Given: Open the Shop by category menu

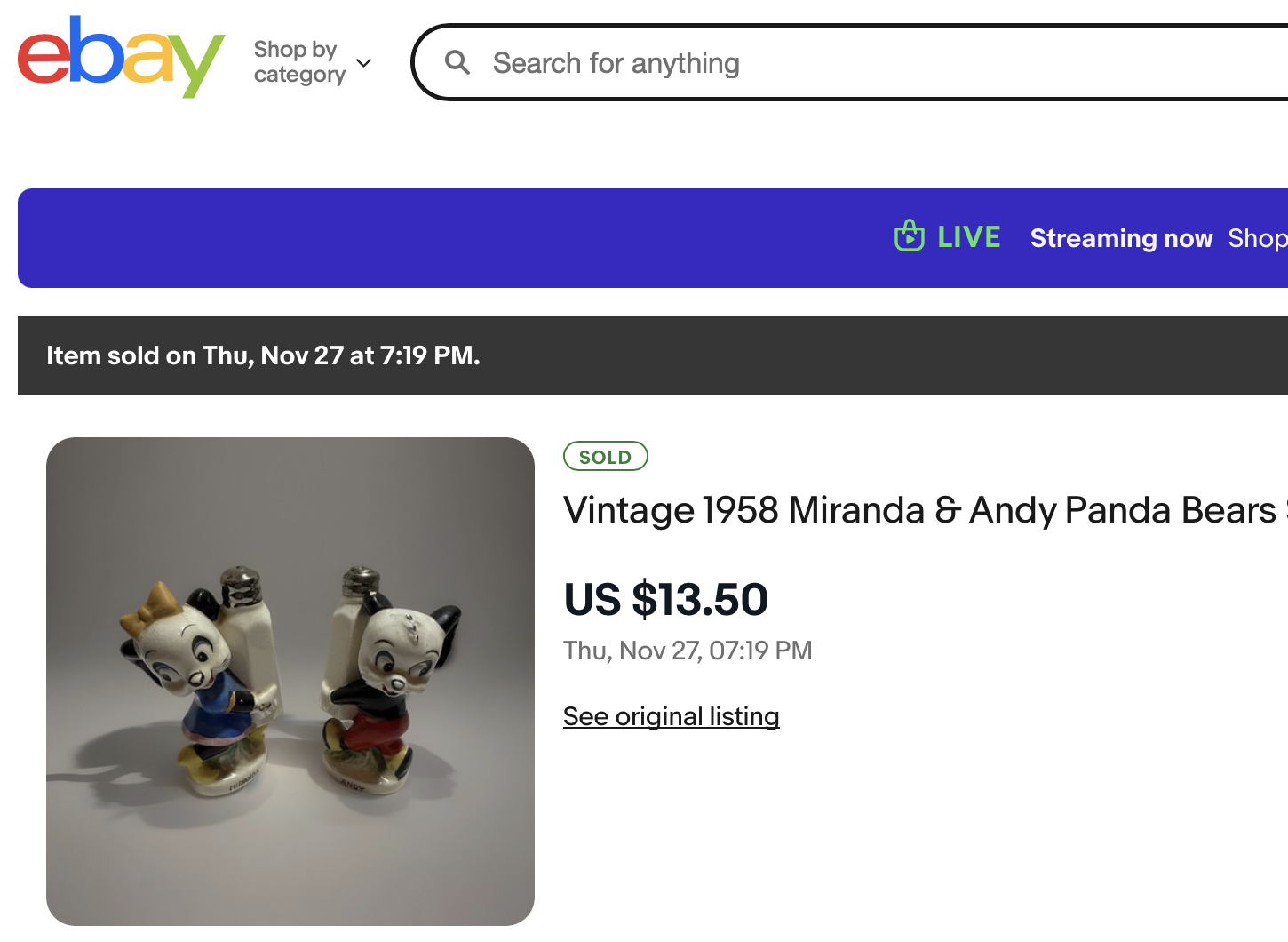Looking at the screenshot, I should pyautogui.click(x=298, y=62).
